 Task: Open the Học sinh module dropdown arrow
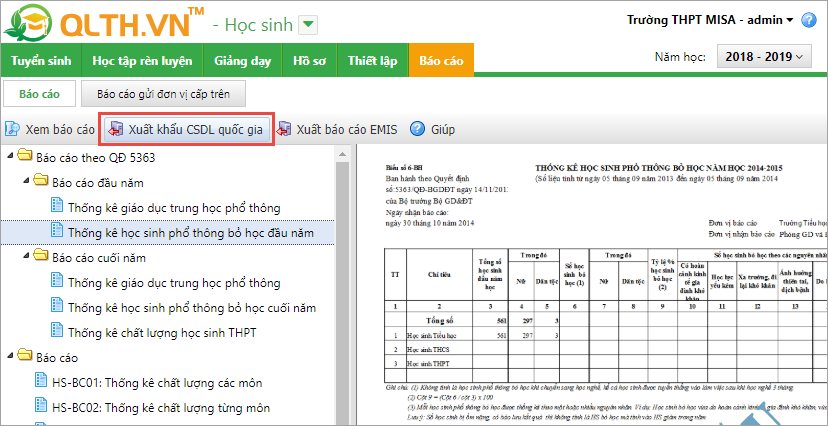[308, 24]
